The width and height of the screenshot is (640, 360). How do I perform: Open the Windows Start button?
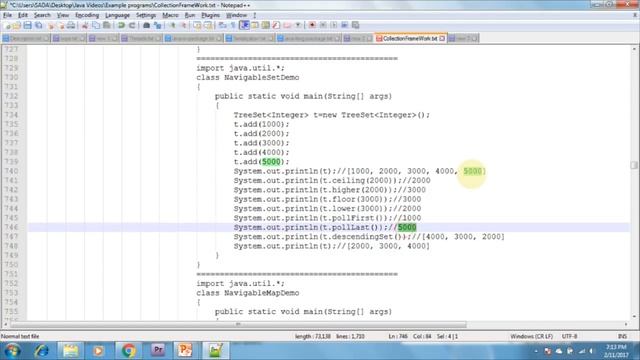click(12, 351)
